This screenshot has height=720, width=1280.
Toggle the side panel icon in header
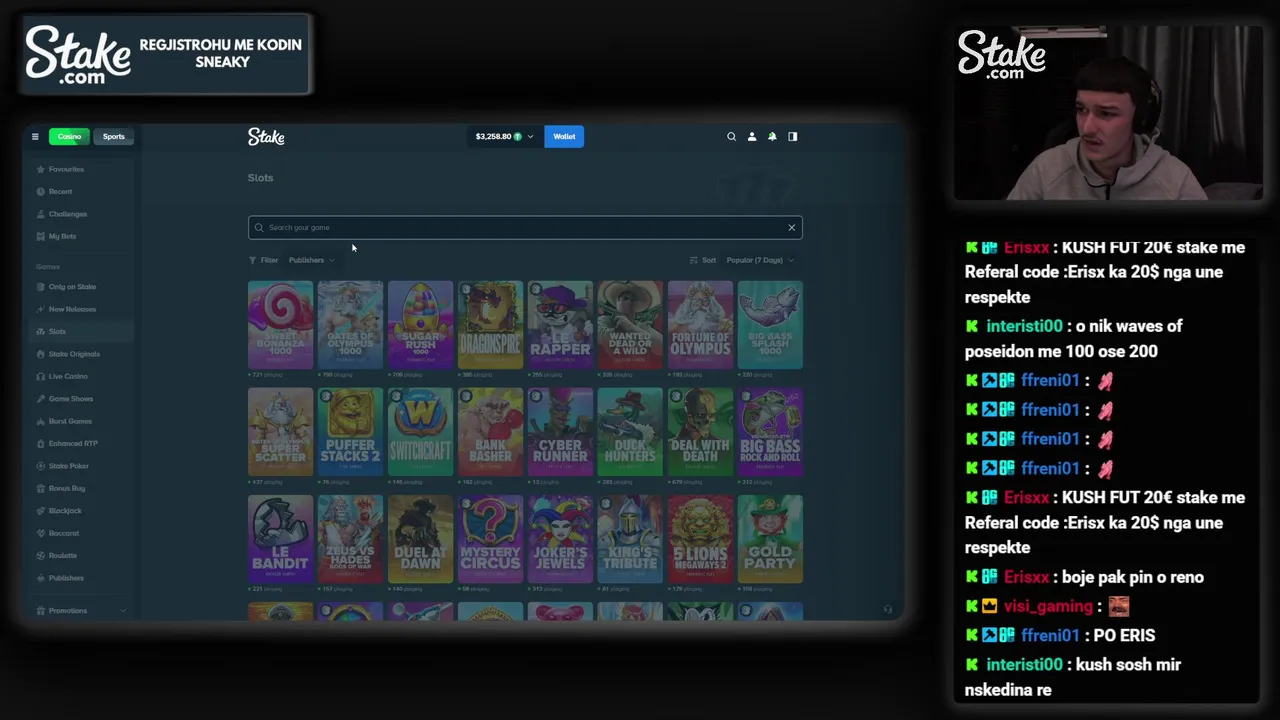pos(793,137)
